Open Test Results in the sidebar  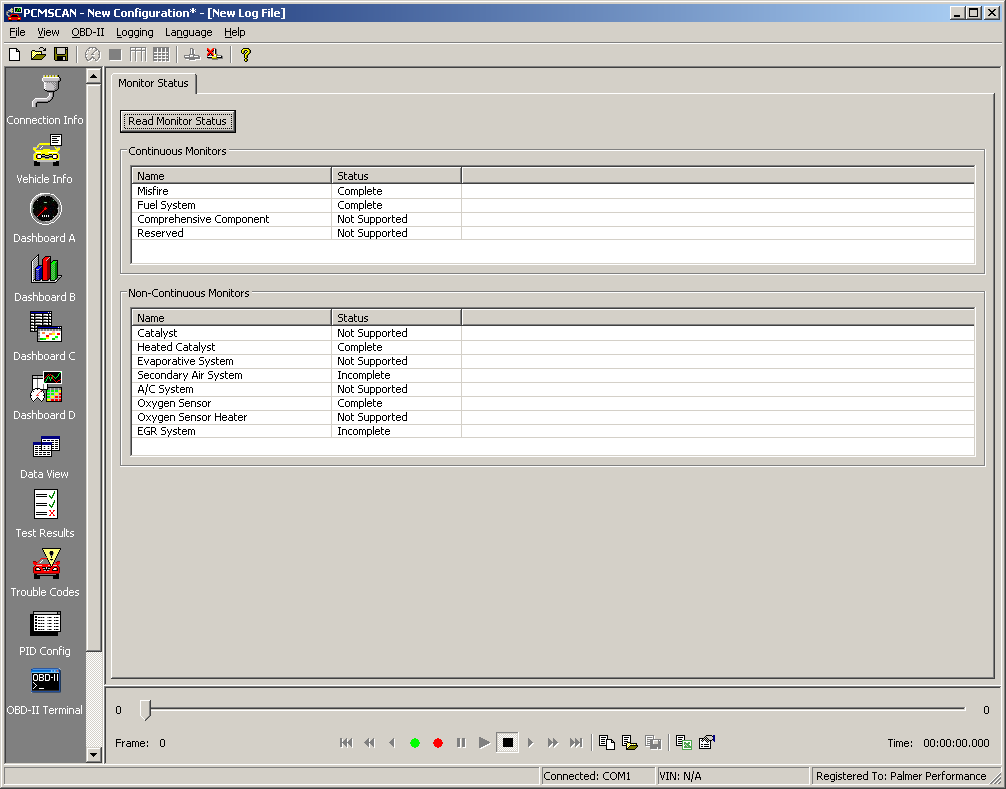click(45, 514)
